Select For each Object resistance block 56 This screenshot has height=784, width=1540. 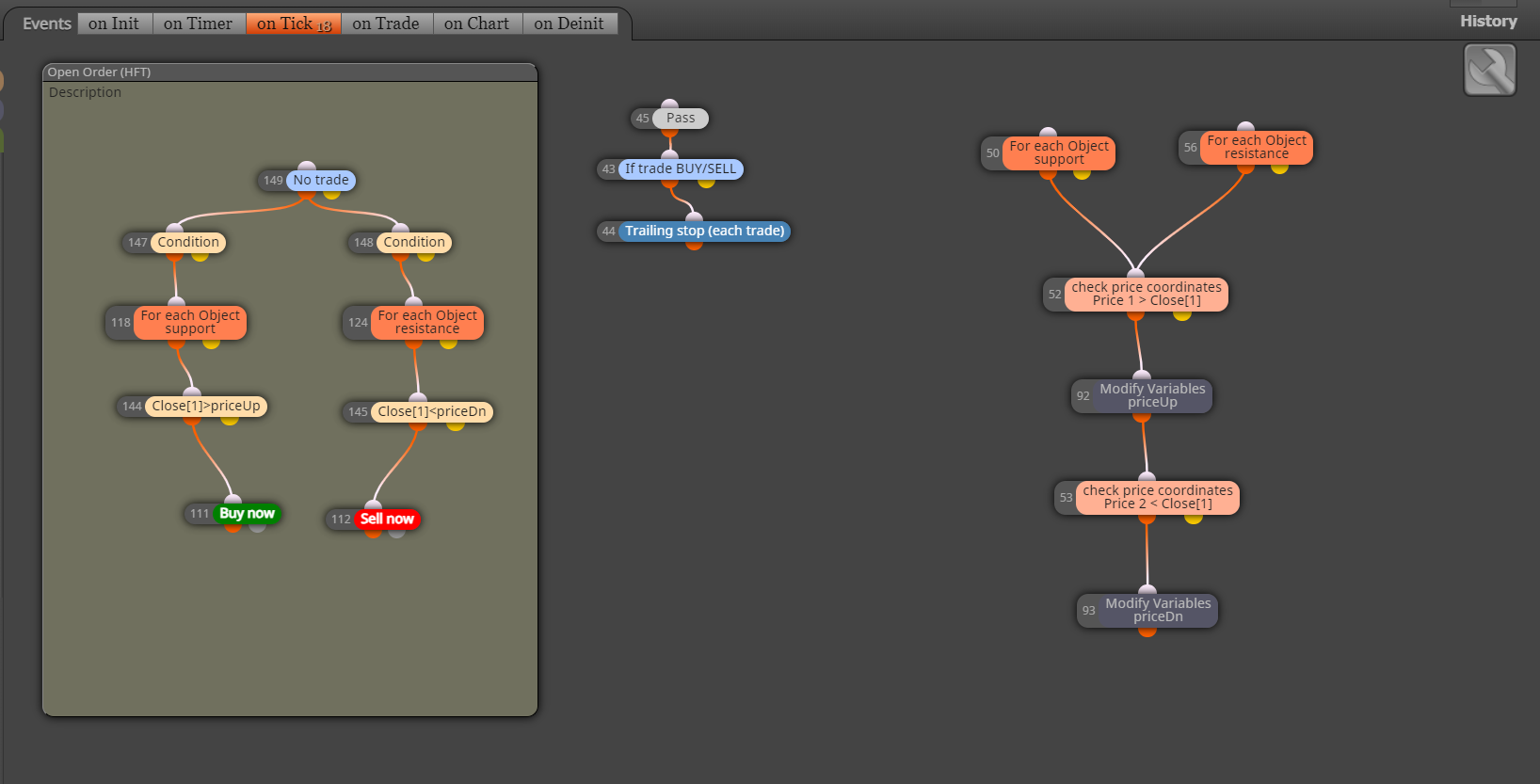click(x=1257, y=147)
